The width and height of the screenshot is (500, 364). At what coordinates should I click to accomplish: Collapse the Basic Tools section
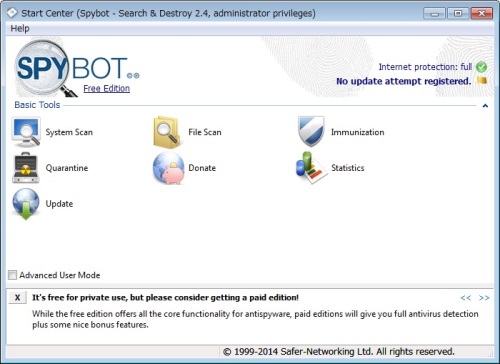pyautogui.click(x=485, y=106)
